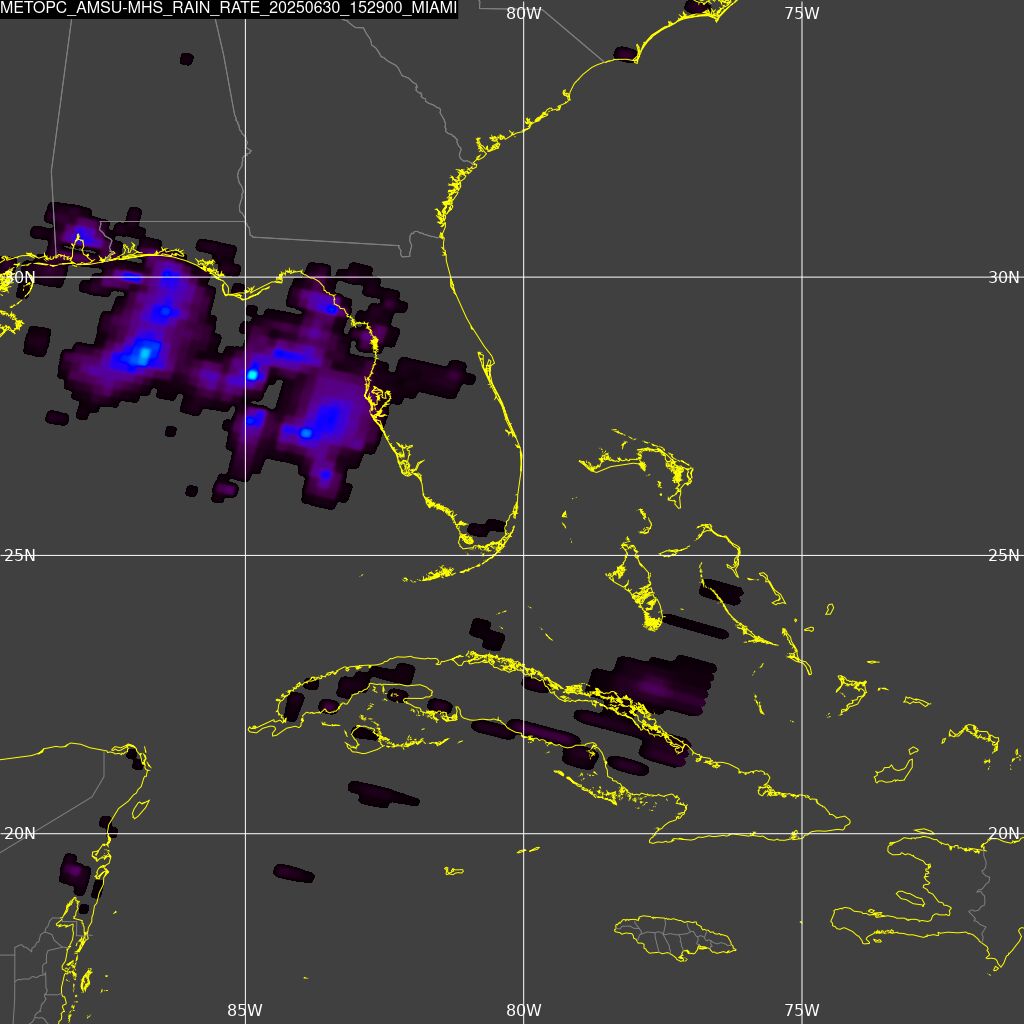The width and height of the screenshot is (1024, 1024).
Task: Click the 30N label on the left edge
Action: pos(20,278)
